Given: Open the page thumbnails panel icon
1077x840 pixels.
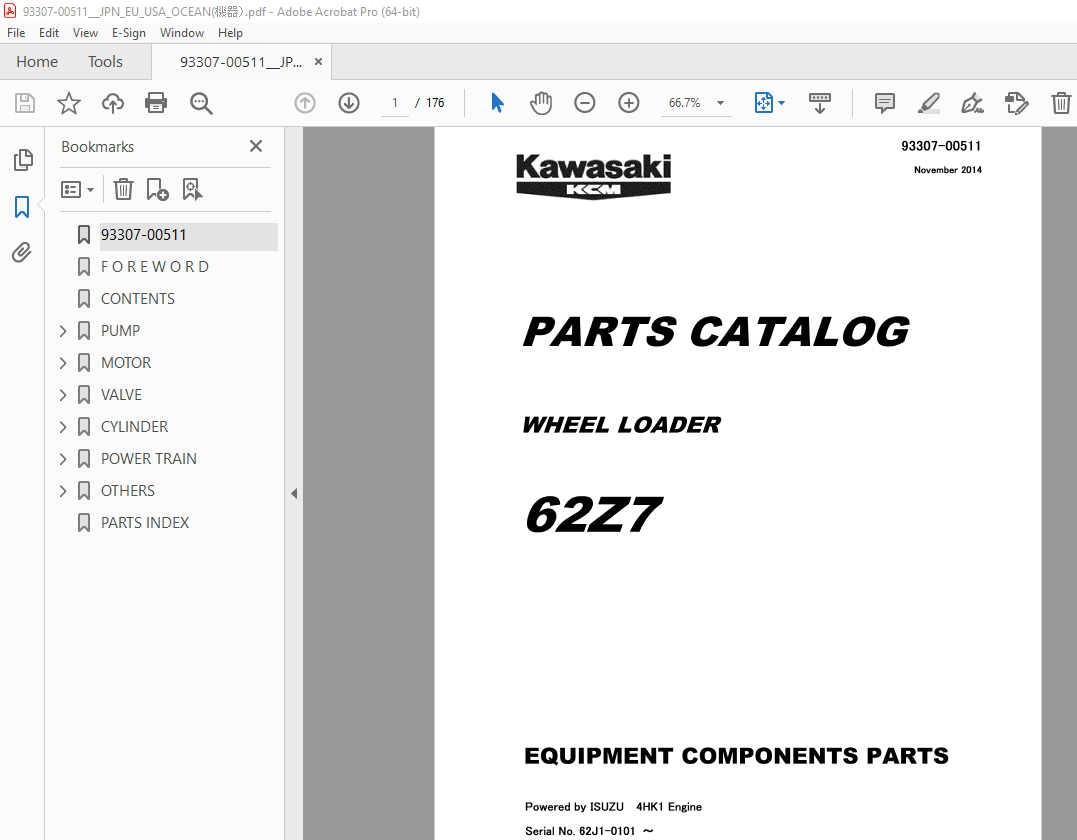Looking at the screenshot, I should click(23, 160).
